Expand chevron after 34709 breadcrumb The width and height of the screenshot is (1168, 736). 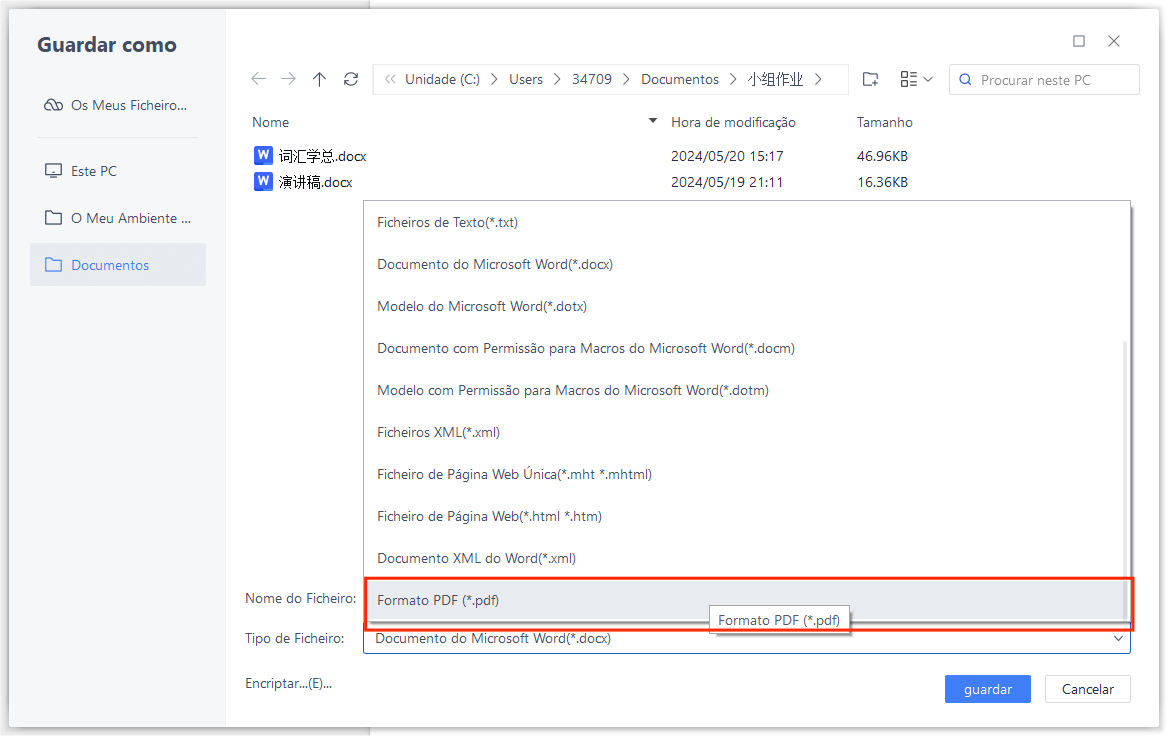(626, 79)
